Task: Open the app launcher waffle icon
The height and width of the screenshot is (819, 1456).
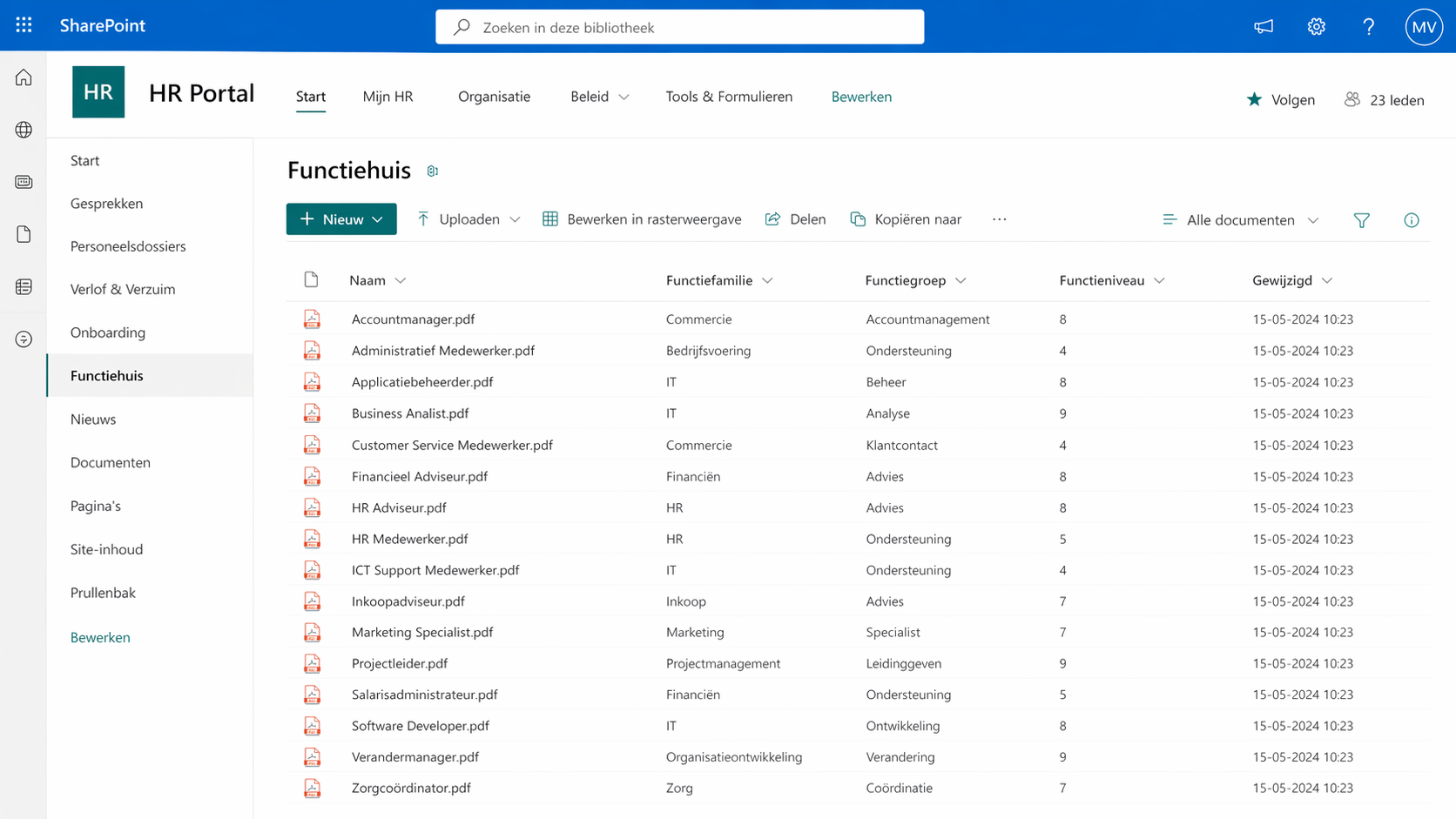Action: (24, 25)
